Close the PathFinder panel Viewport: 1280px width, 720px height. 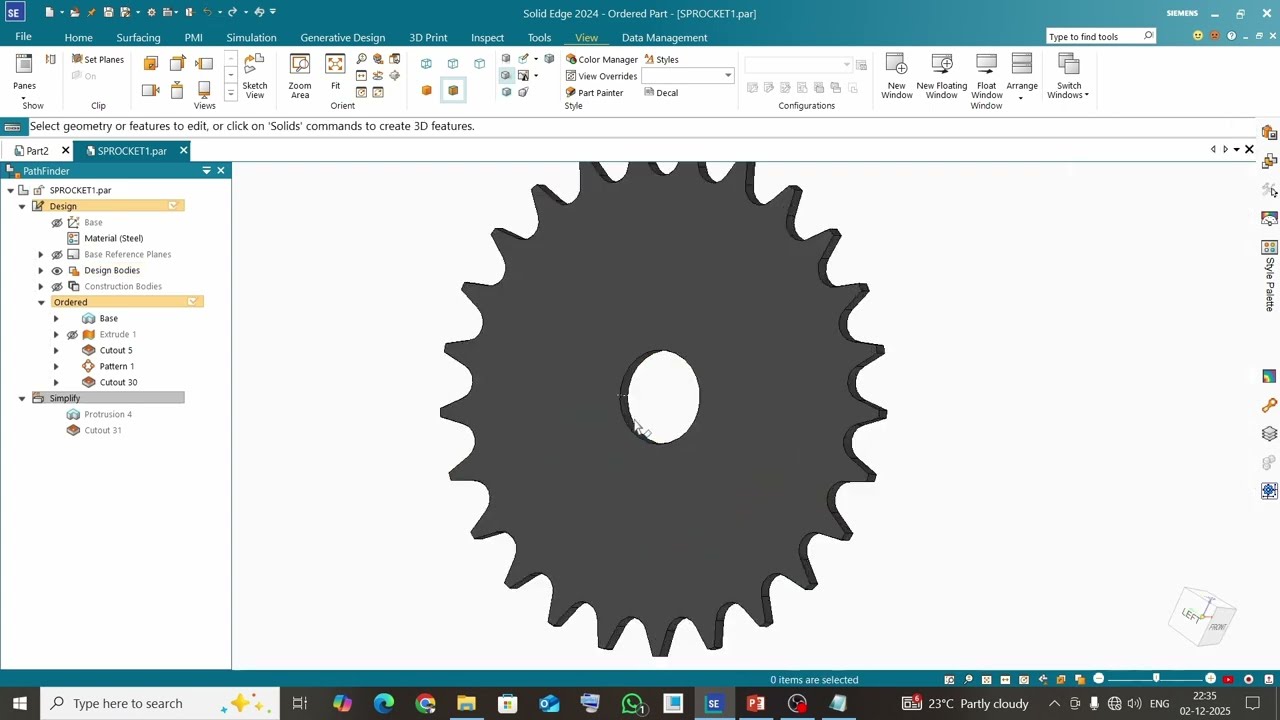pyautogui.click(x=221, y=171)
